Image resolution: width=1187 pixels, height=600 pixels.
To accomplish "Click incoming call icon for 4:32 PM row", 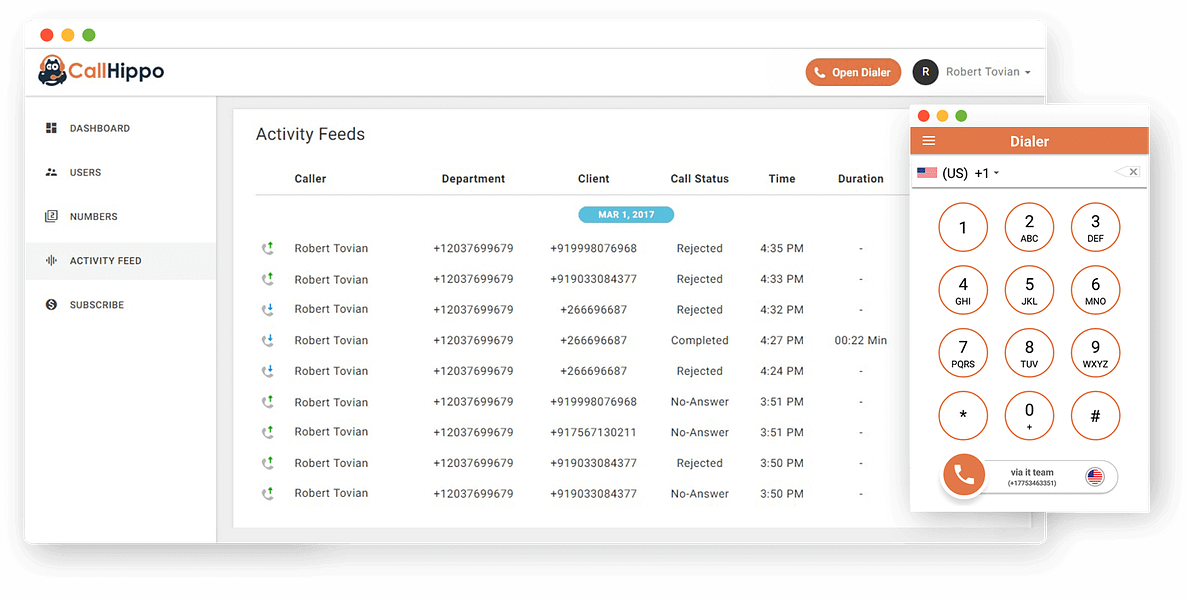I will 268,309.
